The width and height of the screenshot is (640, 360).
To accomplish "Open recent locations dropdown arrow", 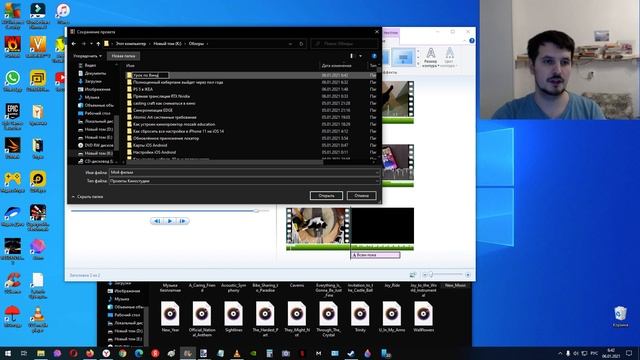I will pyautogui.click(x=91, y=44).
